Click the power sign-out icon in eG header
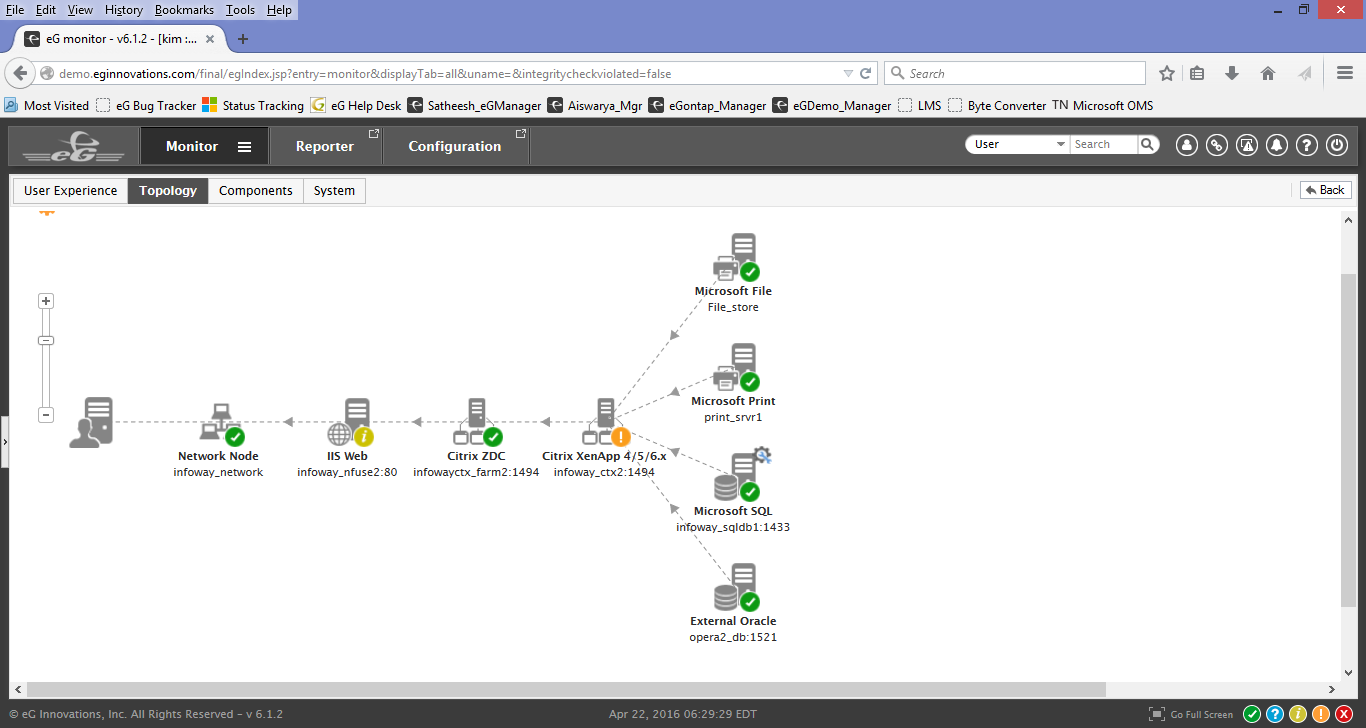1366x728 pixels. point(1337,145)
